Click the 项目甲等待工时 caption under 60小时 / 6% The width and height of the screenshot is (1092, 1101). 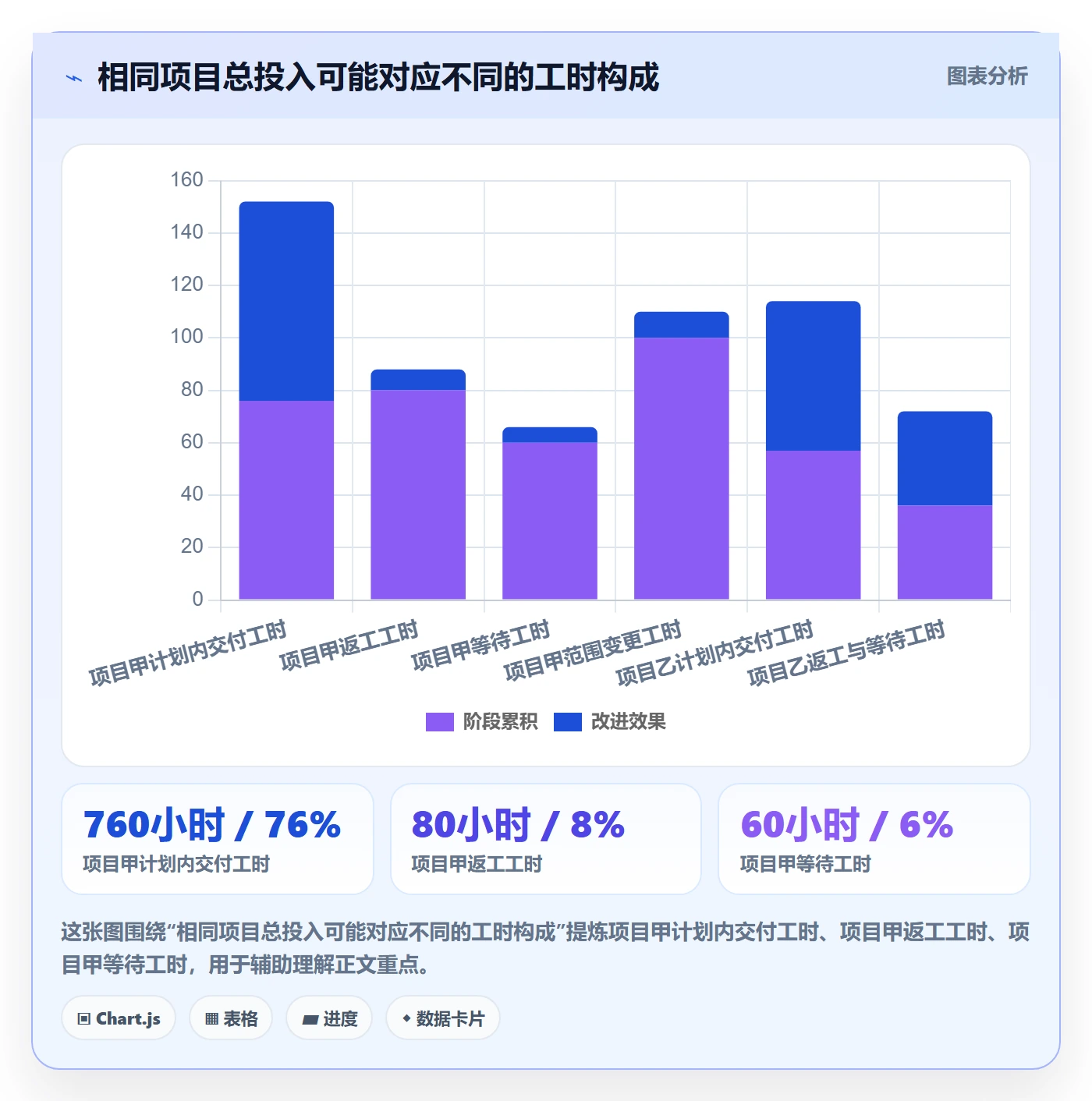806,864
